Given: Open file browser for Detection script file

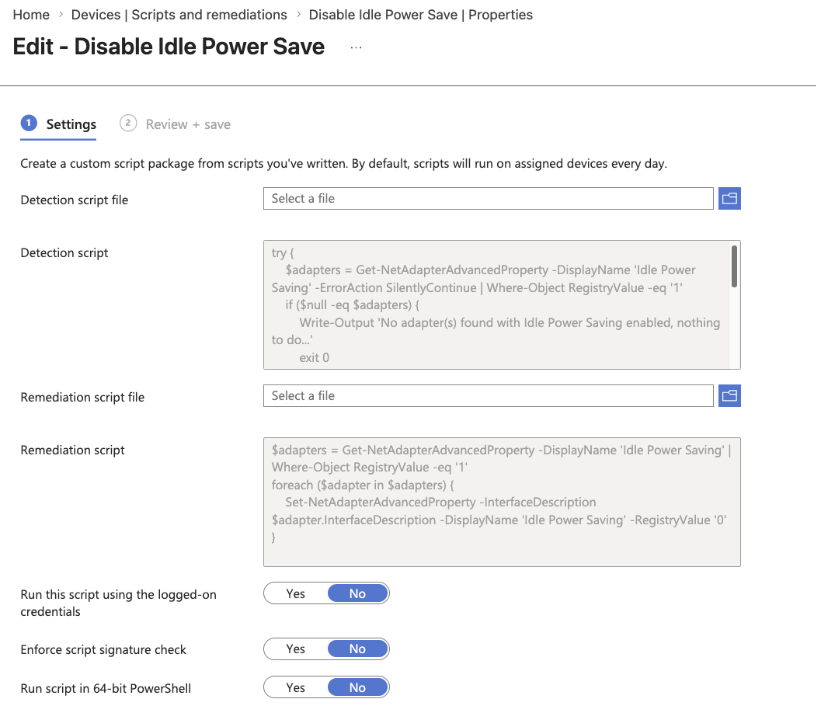Looking at the screenshot, I should (729, 198).
